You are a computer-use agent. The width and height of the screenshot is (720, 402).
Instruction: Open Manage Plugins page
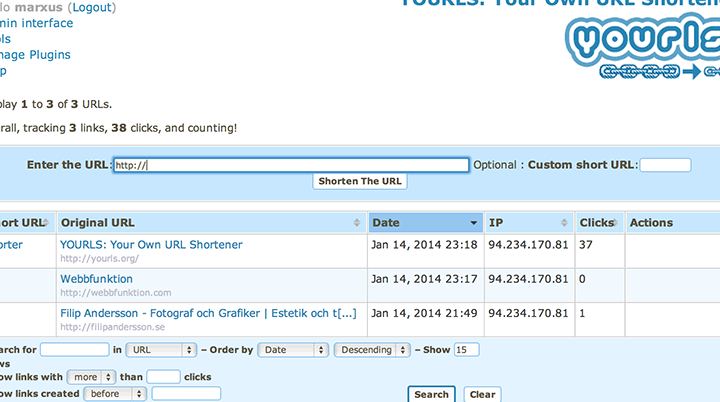click(x=35, y=55)
